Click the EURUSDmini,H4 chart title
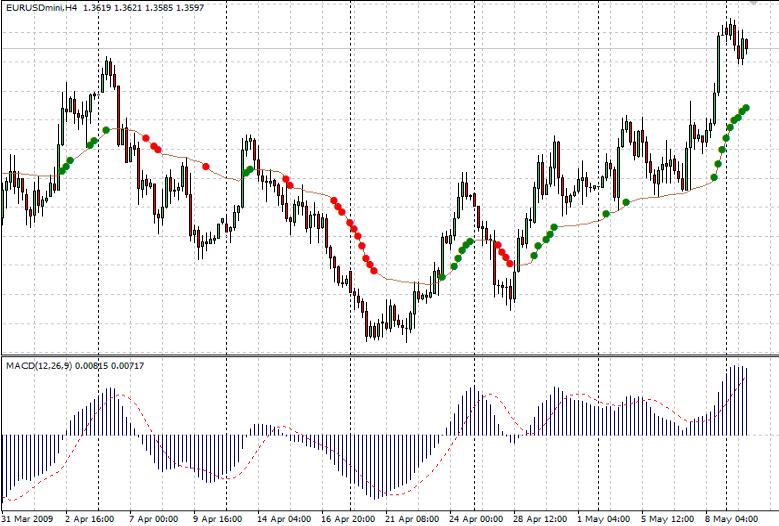 (42, 8)
